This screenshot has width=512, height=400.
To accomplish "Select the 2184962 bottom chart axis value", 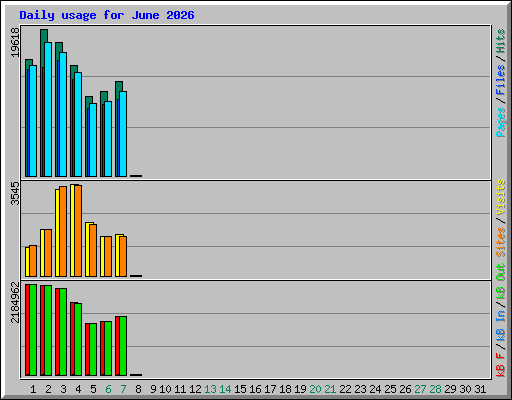I will click(15, 303).
